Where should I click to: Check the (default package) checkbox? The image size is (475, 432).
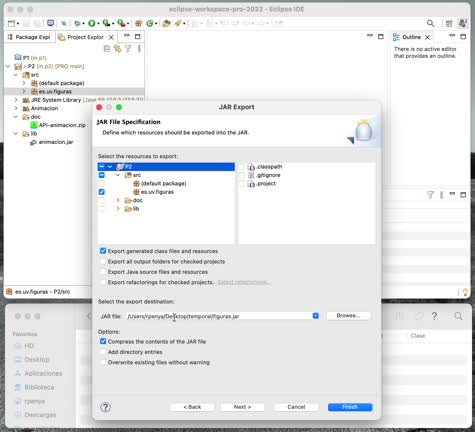[x=102, y=183]
